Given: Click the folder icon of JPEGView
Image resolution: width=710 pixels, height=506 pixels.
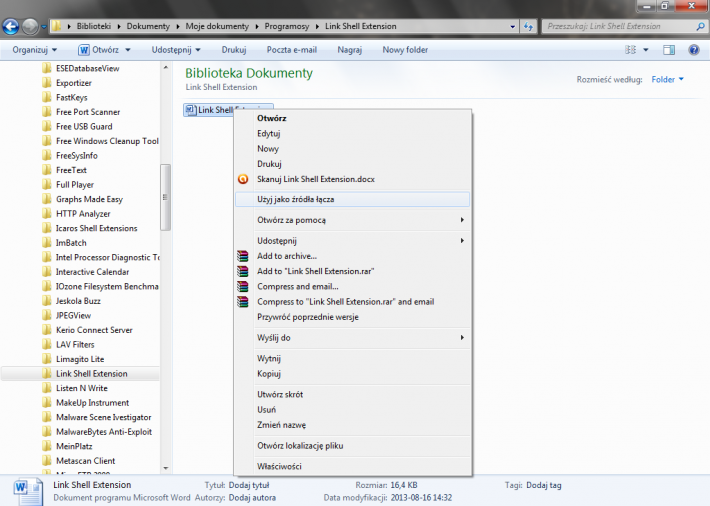Looking at the screenshot, I should [x=46, y=315].
